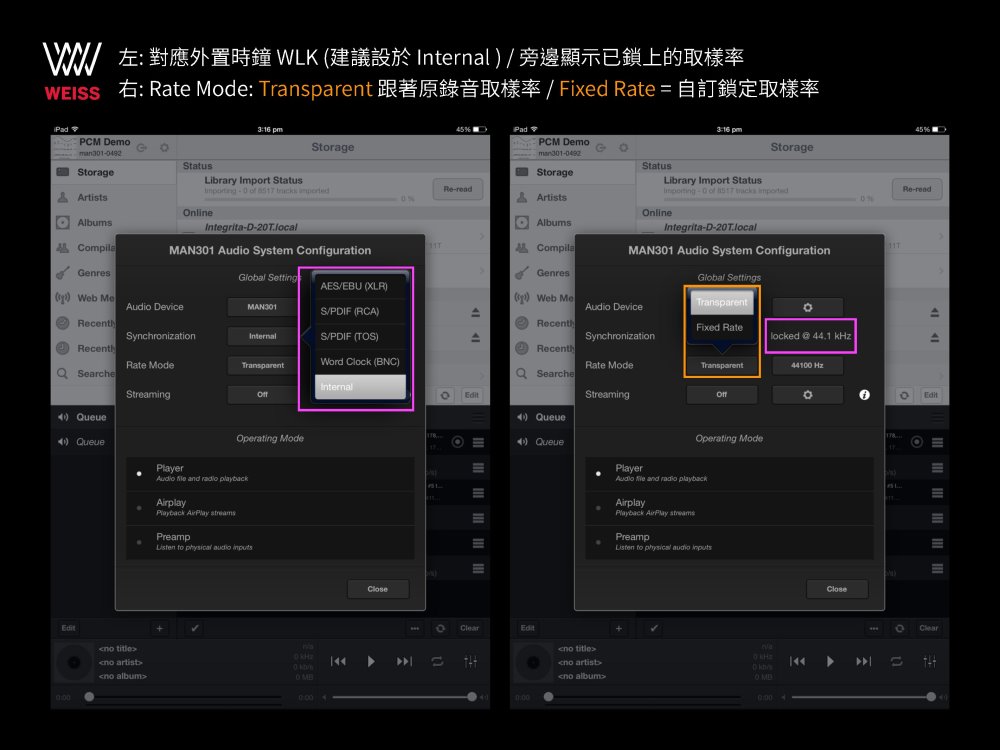Tap the gear icon in the Audio Device row
The image size is (1000, 750).
(807, 307)
